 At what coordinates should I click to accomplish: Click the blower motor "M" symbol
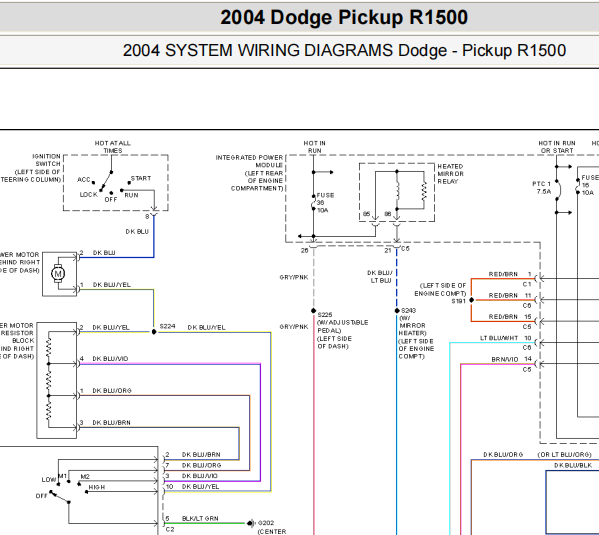click(58, 274)
